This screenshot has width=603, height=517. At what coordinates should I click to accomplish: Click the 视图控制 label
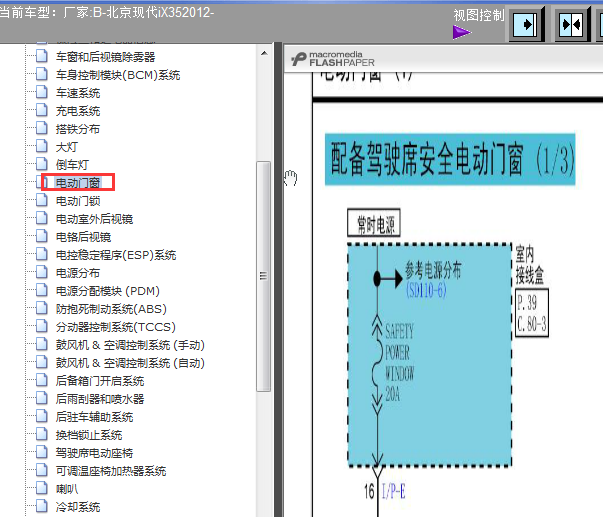pos(479,15)
